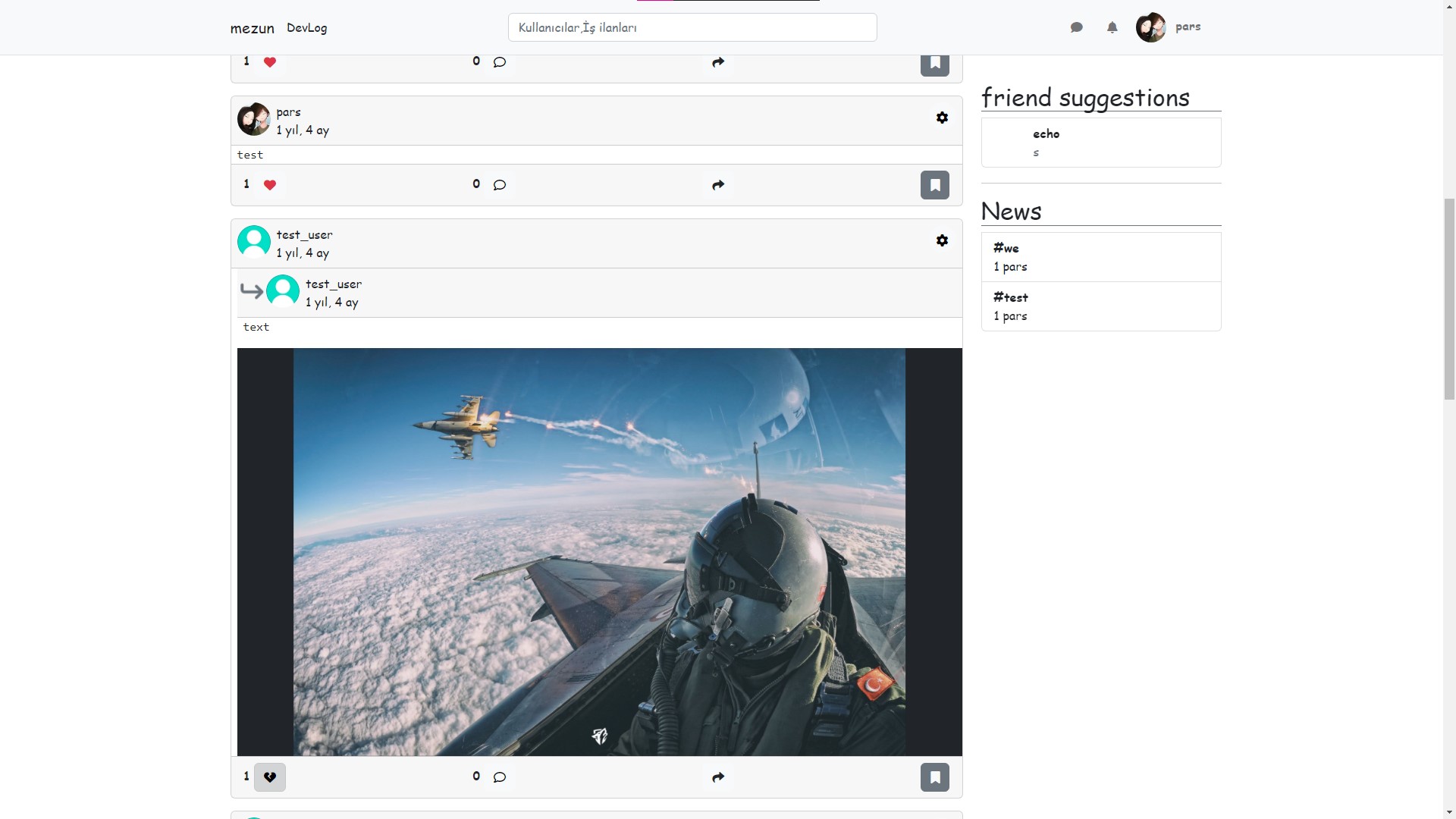Click the scrollbar down arrow
The height and width of the screenshot is (819, 1456).
click(x=1449, y=812)
